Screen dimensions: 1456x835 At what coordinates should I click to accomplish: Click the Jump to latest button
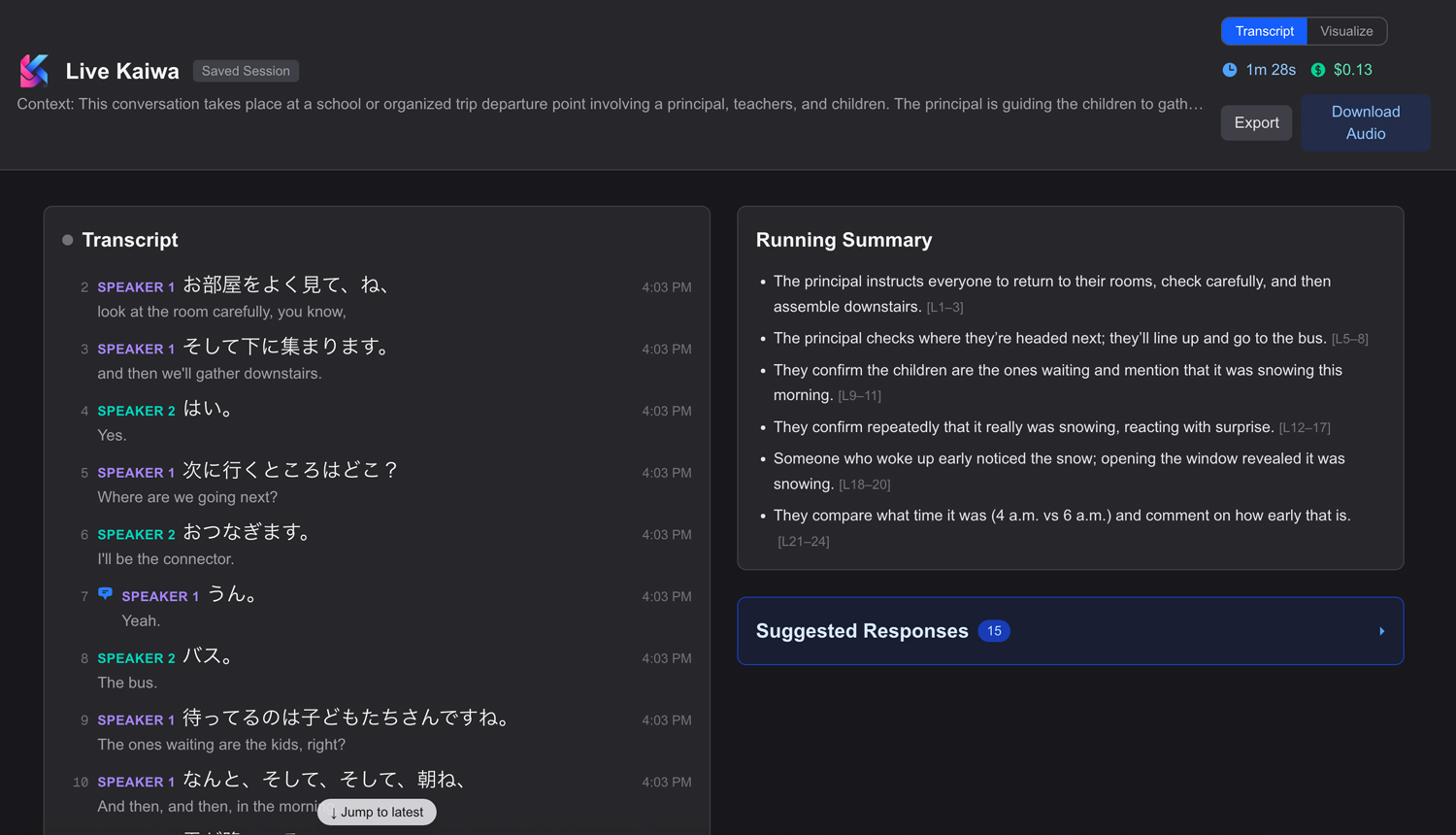coord(377,812)
